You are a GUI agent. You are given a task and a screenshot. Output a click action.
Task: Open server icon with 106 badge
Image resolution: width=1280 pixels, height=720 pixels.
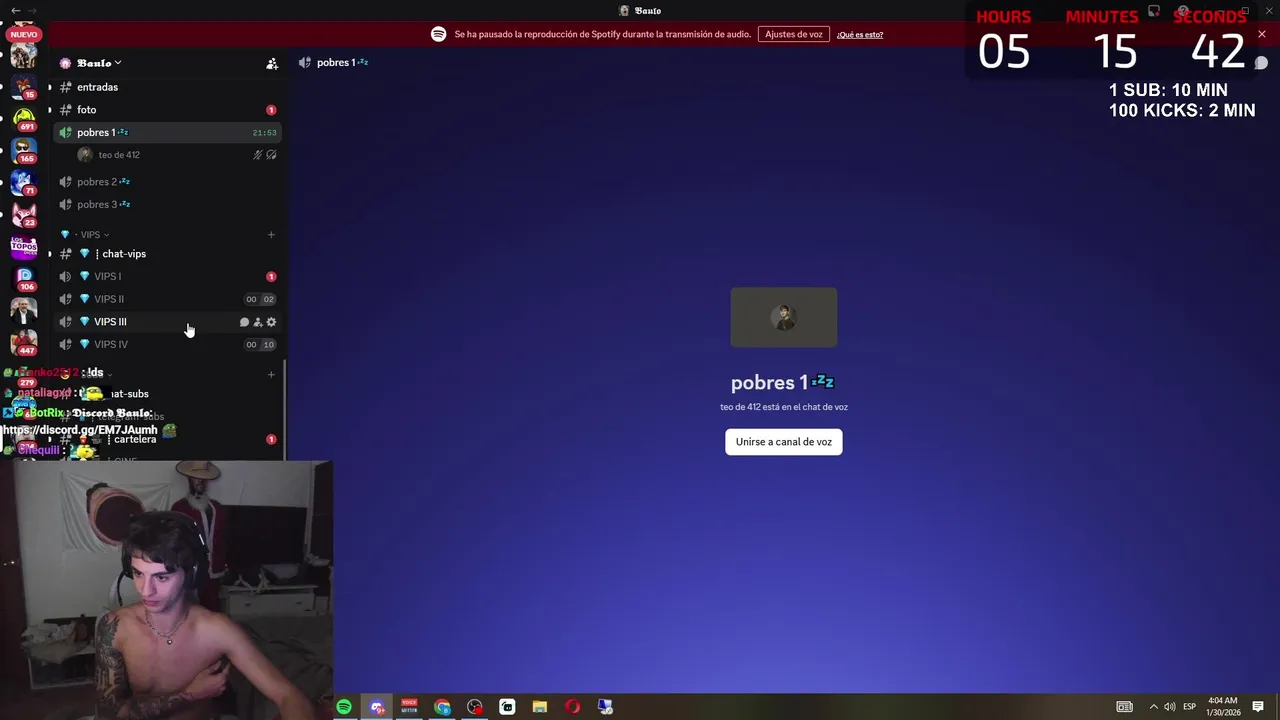pyautogui.click(x=24, y=279)
